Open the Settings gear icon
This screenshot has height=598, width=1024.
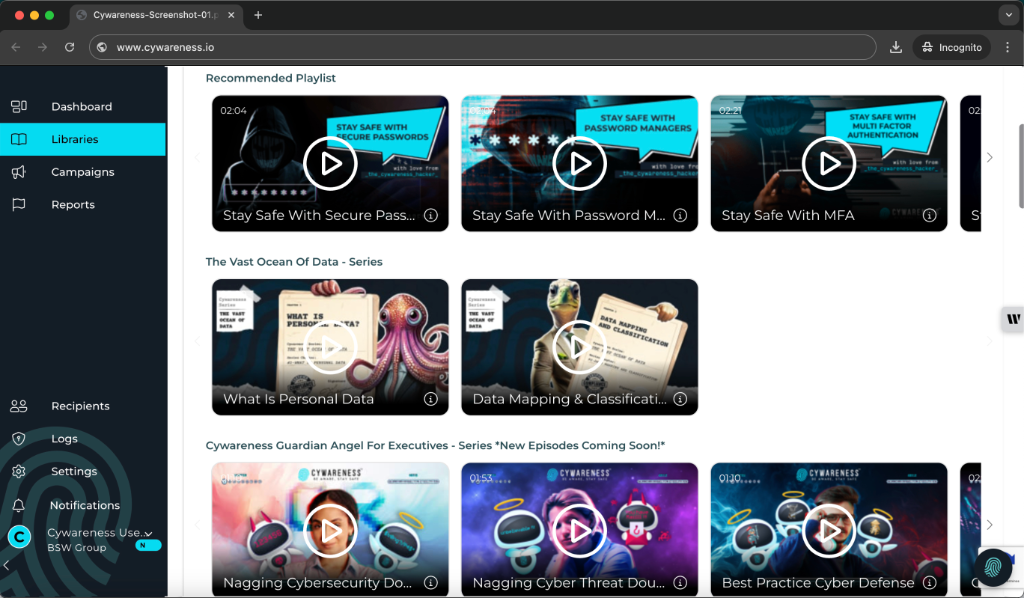(x=19, y=471)
